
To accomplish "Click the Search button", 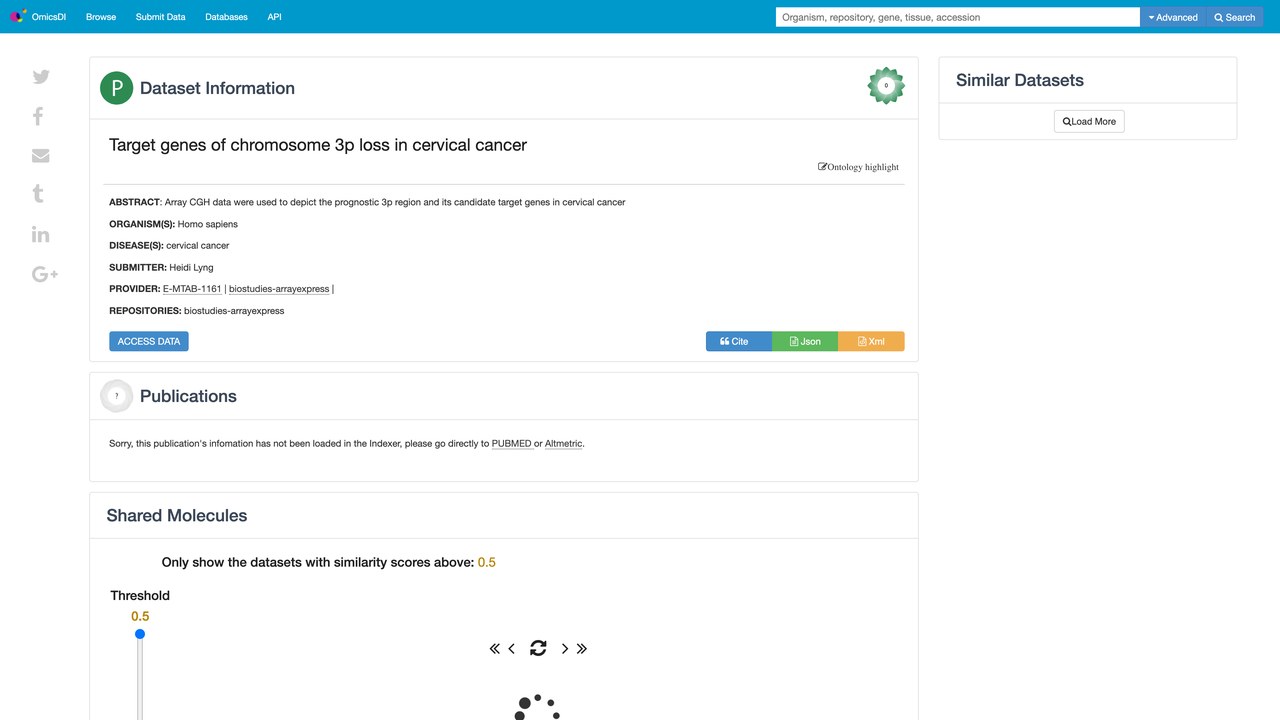I will click(x=1235, y=17).
